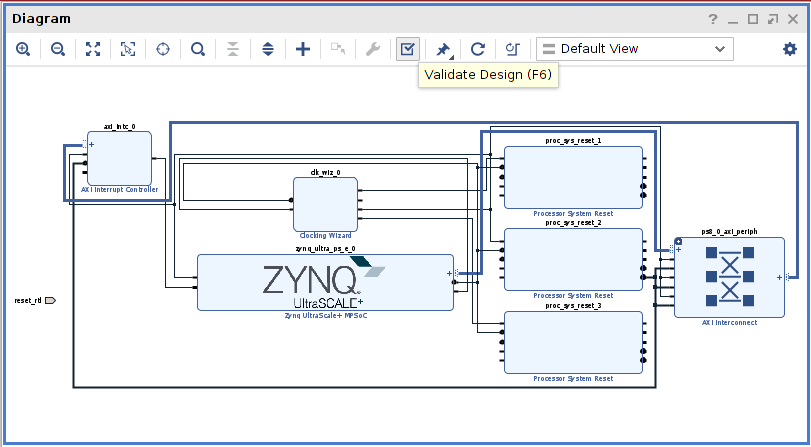Click the Optimize Routing icon
This screenshot has width=811, height=447.
pos(513,49)
